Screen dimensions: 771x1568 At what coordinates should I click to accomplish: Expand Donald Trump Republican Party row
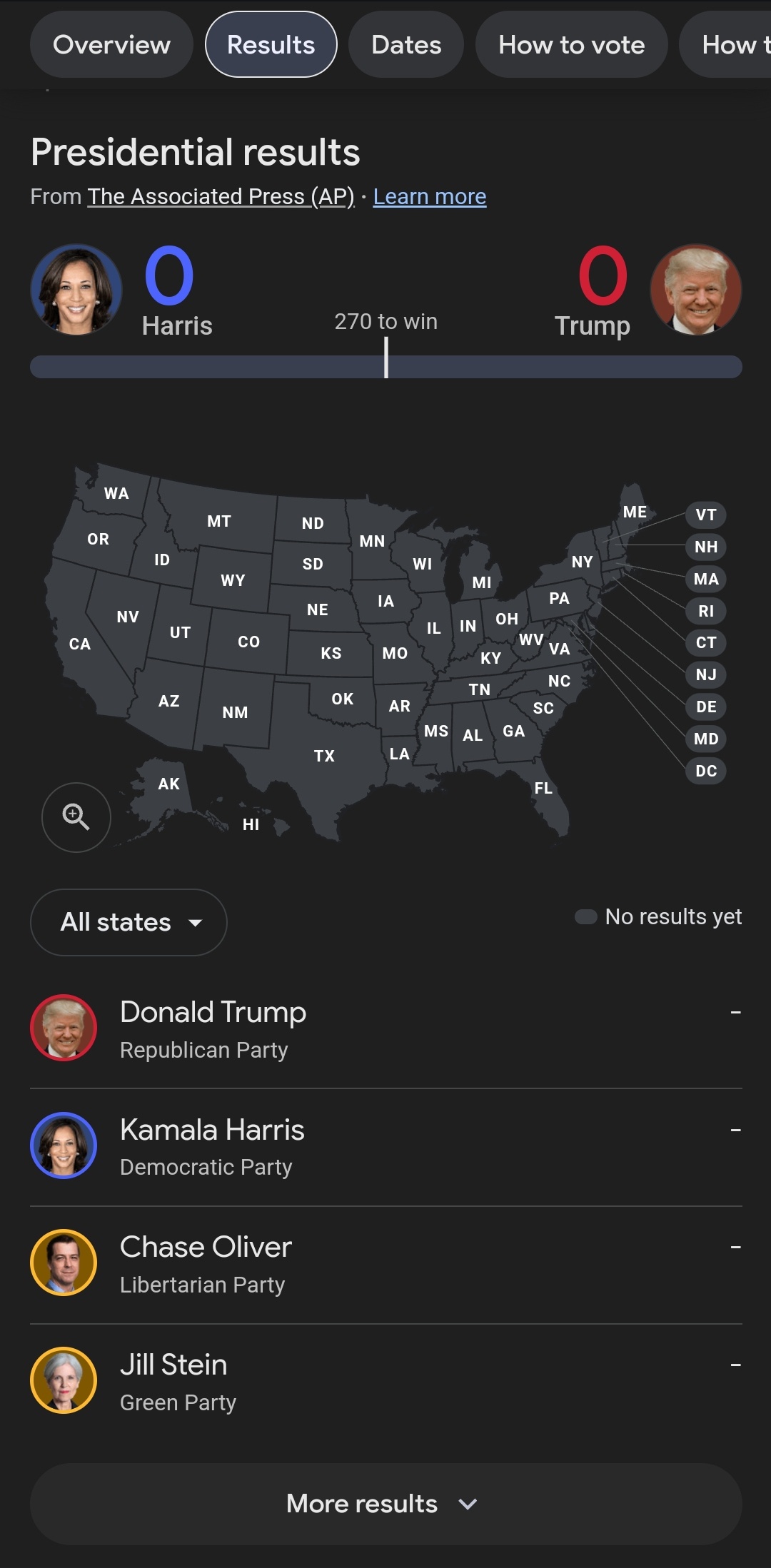386,1030
